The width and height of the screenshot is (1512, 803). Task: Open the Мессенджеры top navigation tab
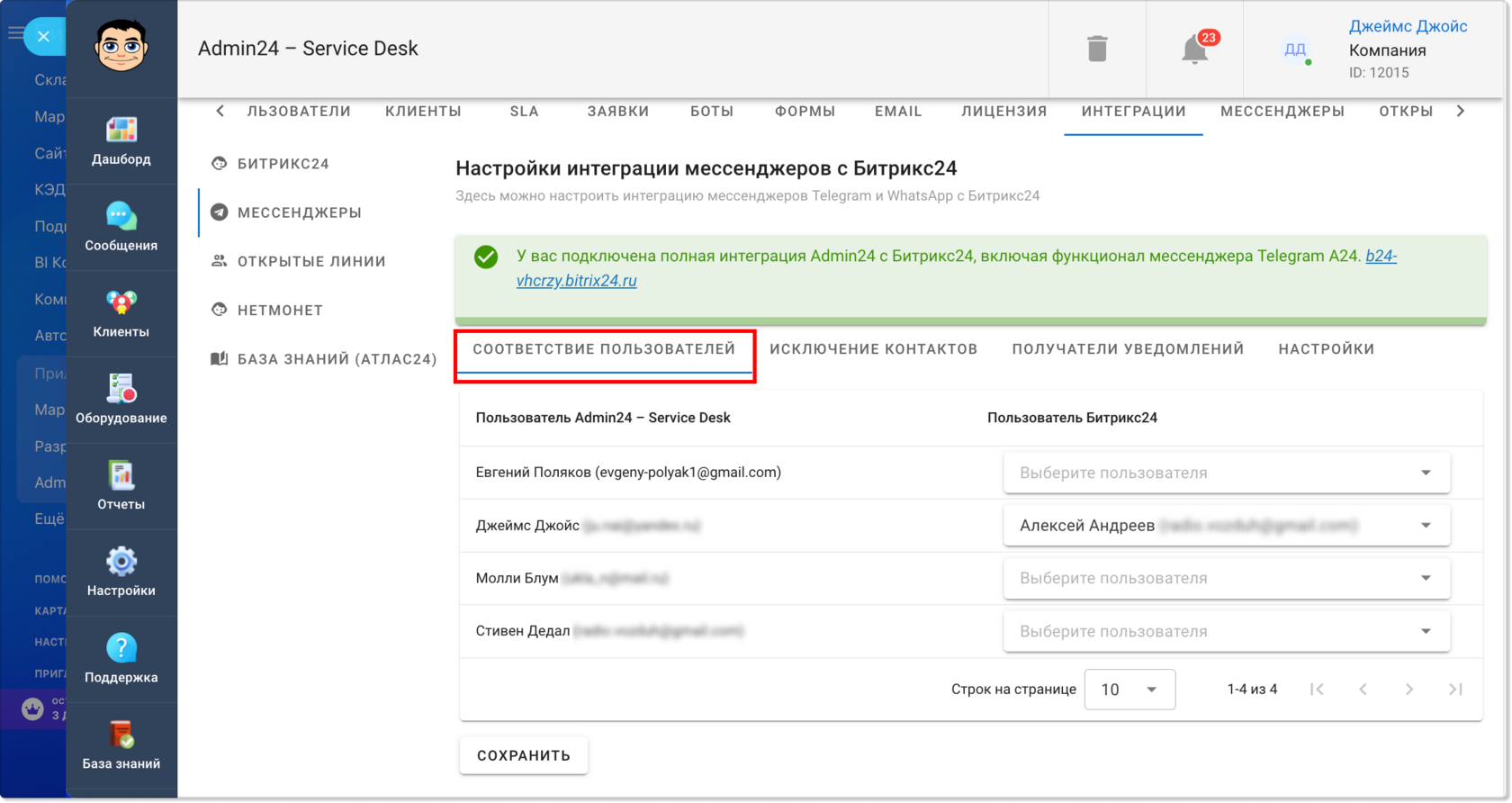pyautogui.click(x=1282, y=112)
